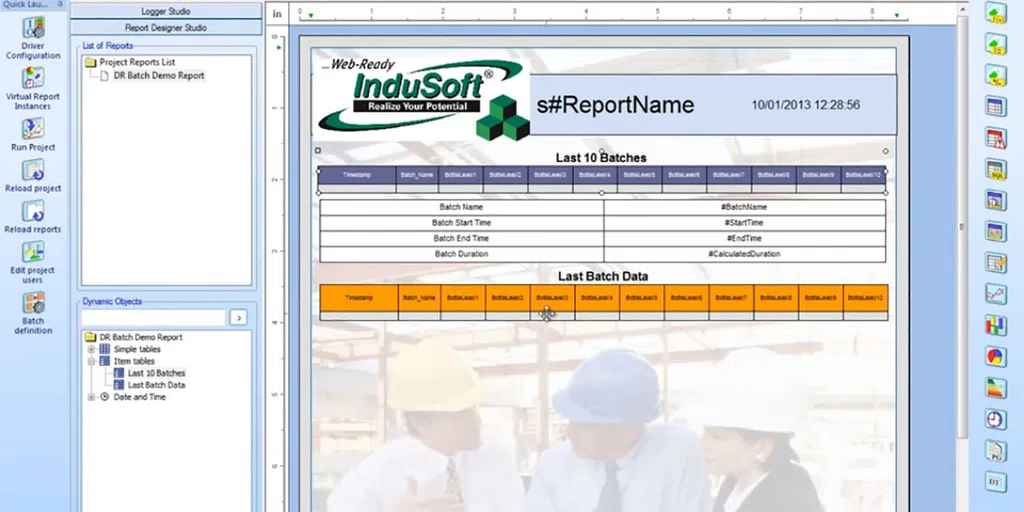The image size is (1024, 512).
Task: Click the Run Project icon
Action: click(x=33, y=128)
